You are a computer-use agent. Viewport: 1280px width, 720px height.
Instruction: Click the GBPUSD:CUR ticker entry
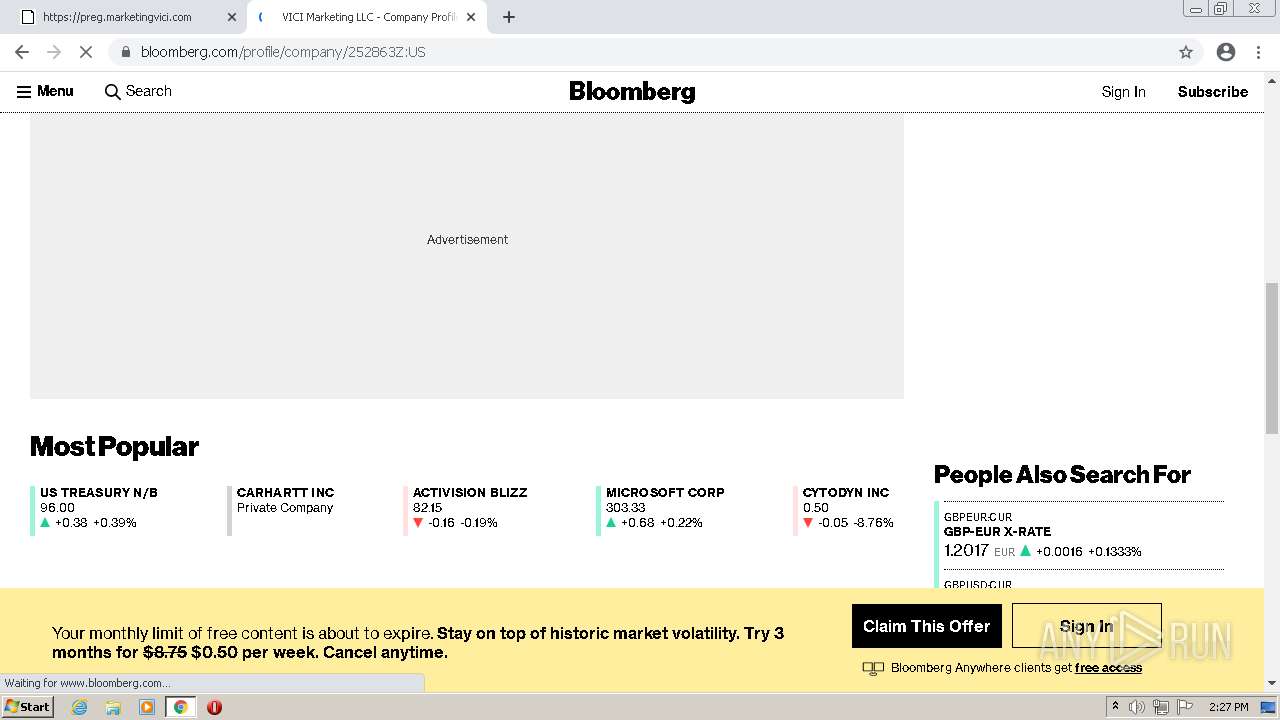[x=977, y=584]
